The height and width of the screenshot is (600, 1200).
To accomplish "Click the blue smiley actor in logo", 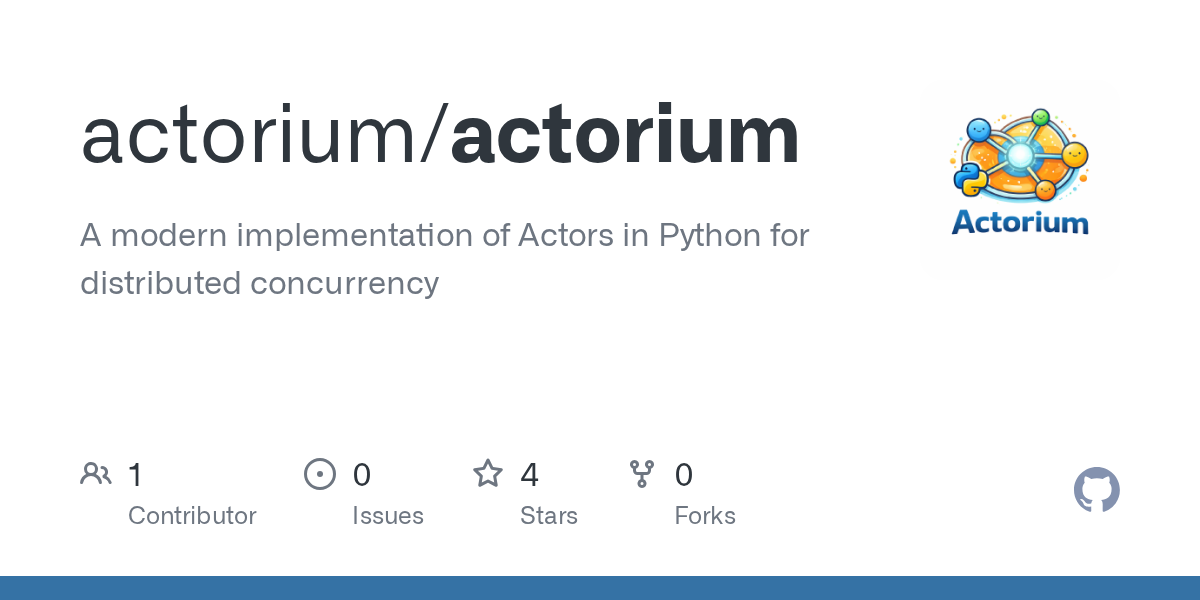I will click(978, 129).
